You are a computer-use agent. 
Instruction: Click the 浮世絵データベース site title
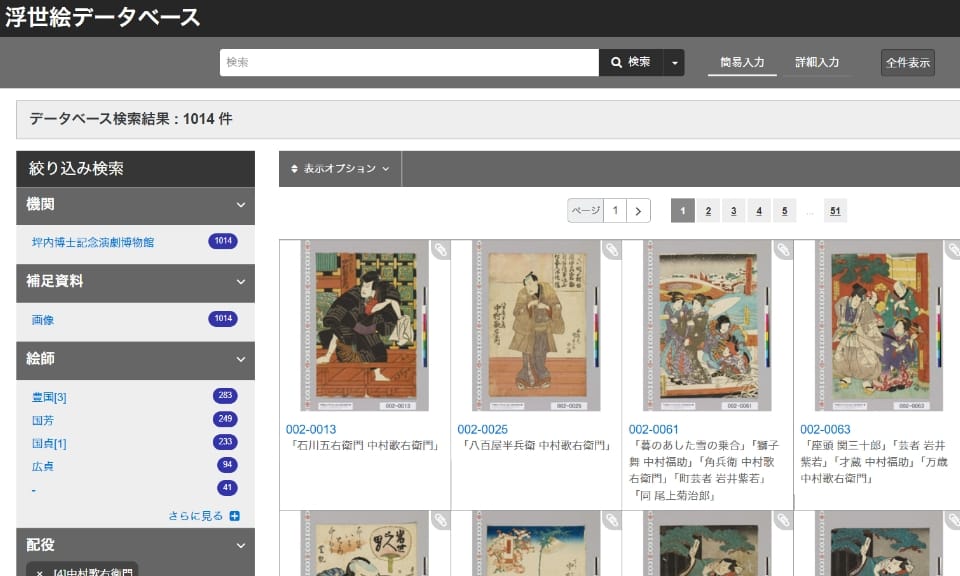pyautogui.click(x=103, y=17)
